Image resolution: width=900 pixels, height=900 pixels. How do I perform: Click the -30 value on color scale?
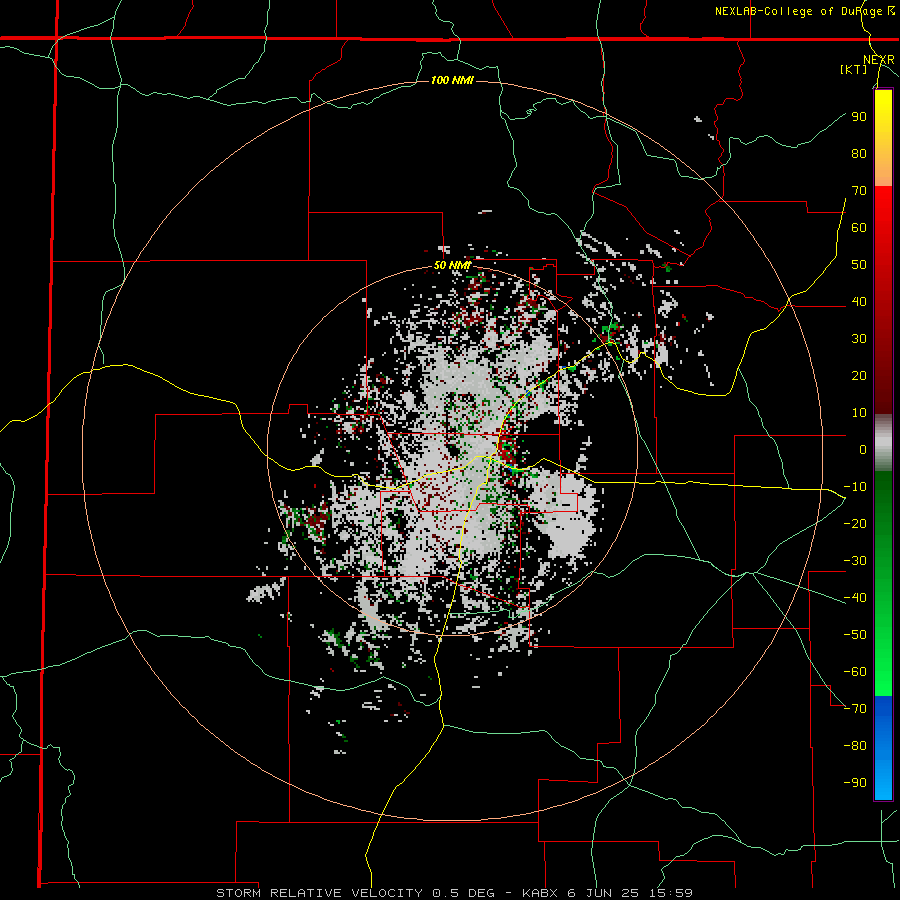[x=855, y=561]
